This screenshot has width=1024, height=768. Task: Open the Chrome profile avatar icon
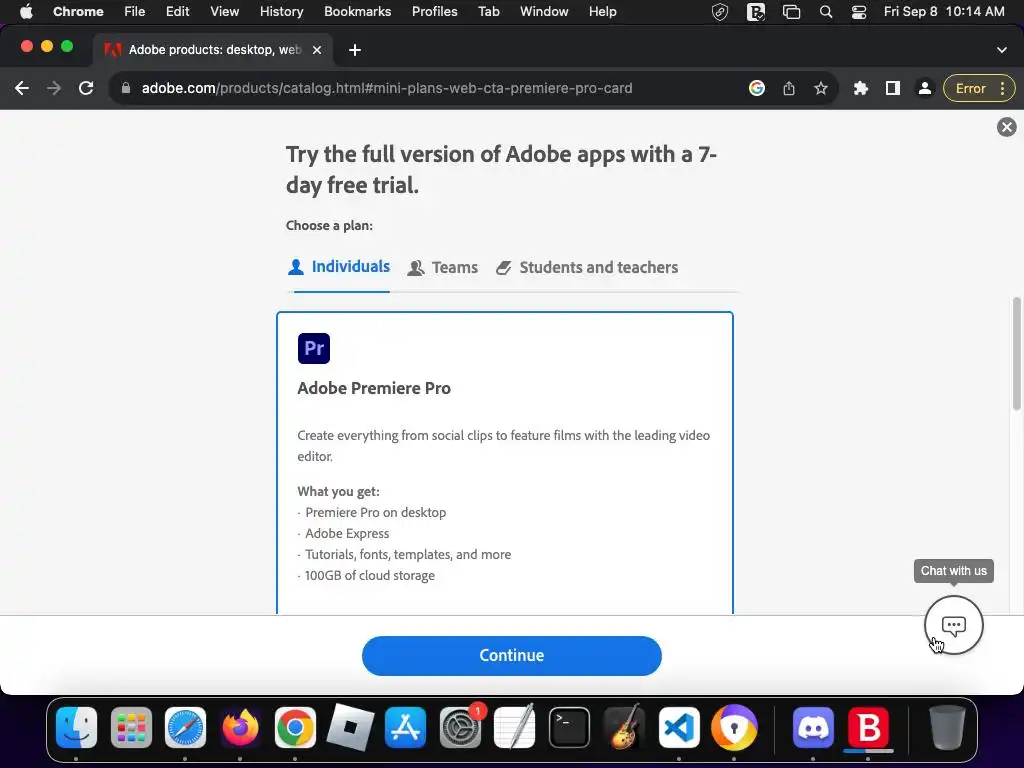(925, 88)
